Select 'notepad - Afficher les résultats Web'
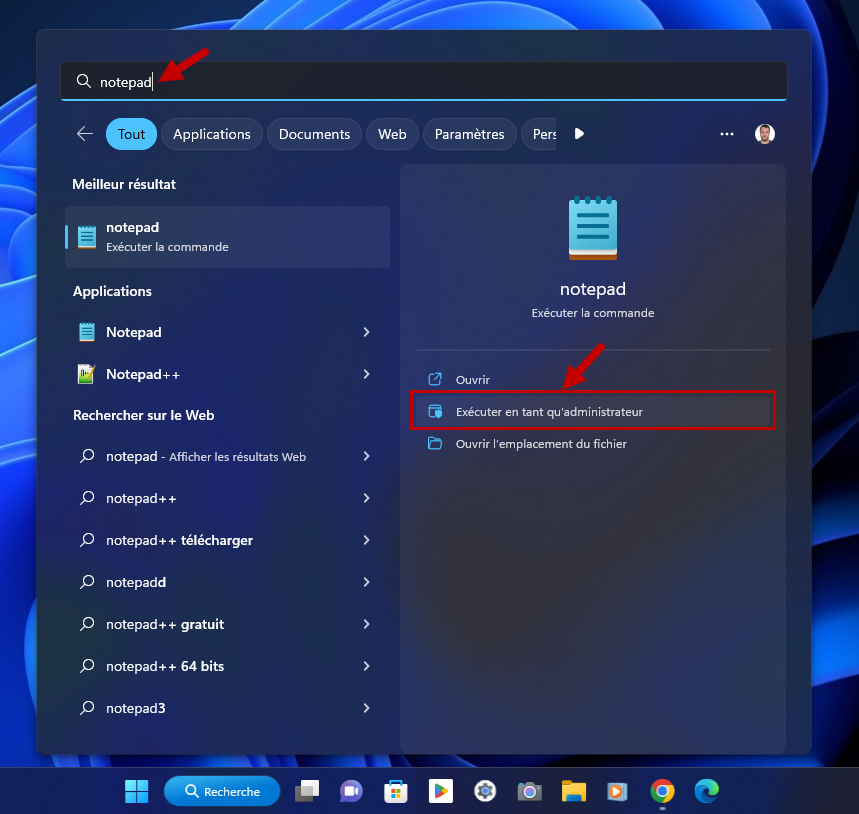The image size is (859, 814). [206, 456]
